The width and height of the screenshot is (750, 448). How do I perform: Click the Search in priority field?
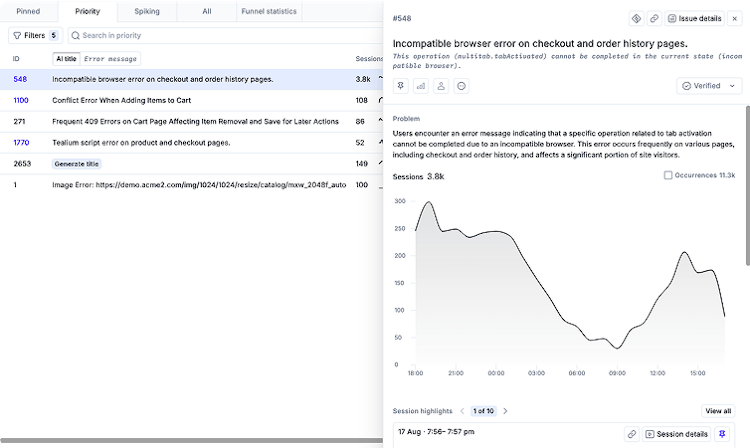coord(210,35)
